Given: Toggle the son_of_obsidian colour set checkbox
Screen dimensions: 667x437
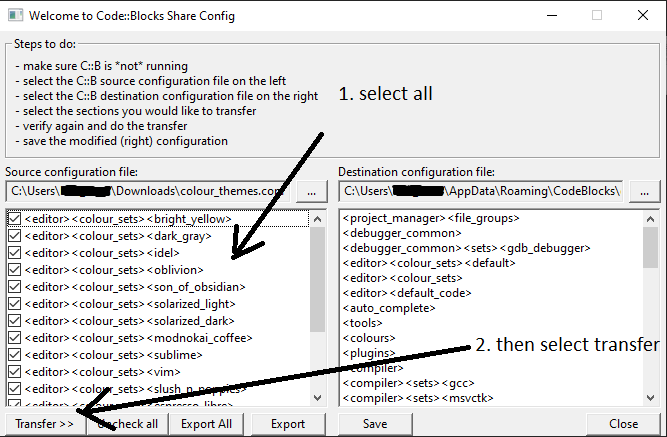Looking at the screenshot, I should (x=14, y=287).
